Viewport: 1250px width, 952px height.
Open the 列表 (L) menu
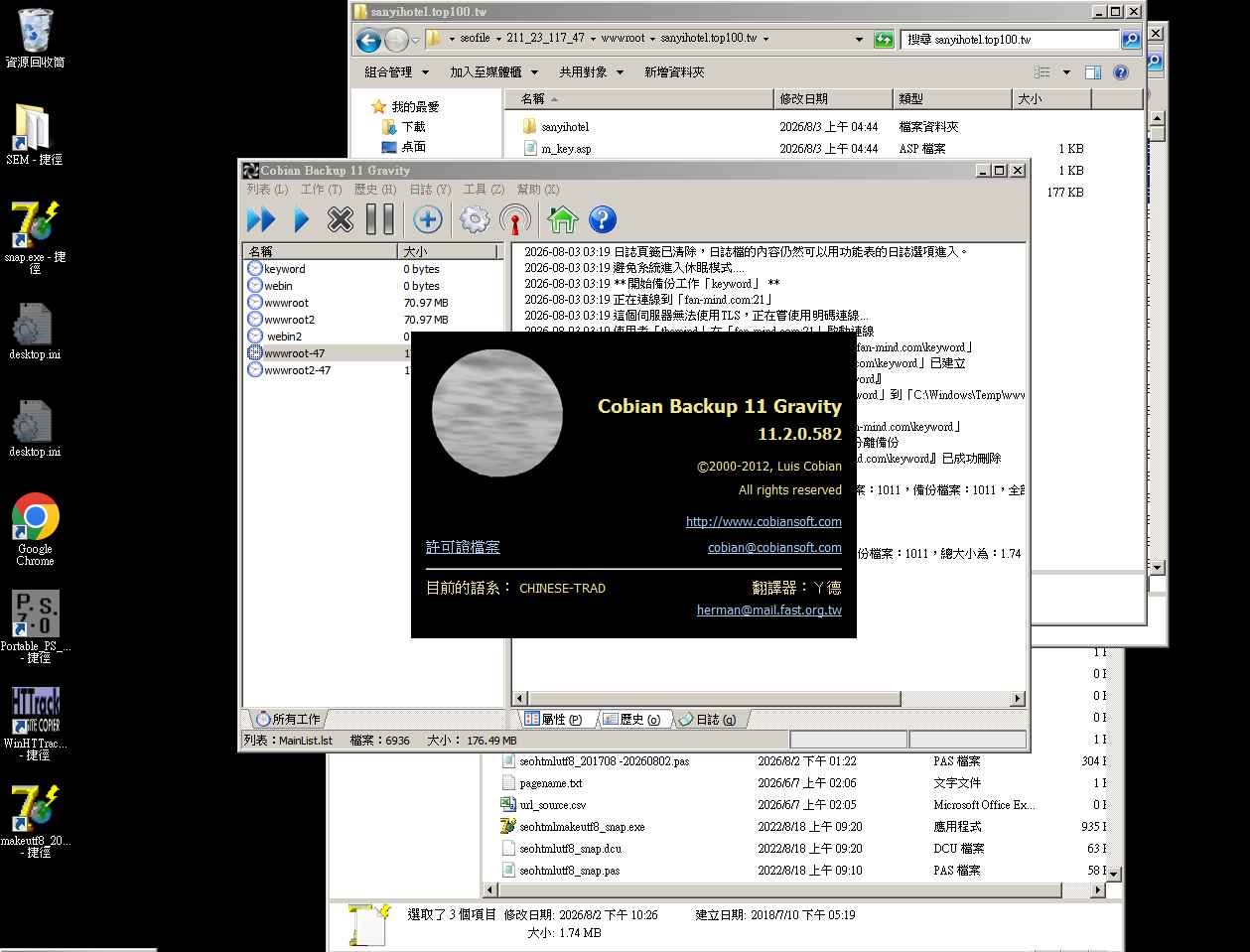coord(267,189)
